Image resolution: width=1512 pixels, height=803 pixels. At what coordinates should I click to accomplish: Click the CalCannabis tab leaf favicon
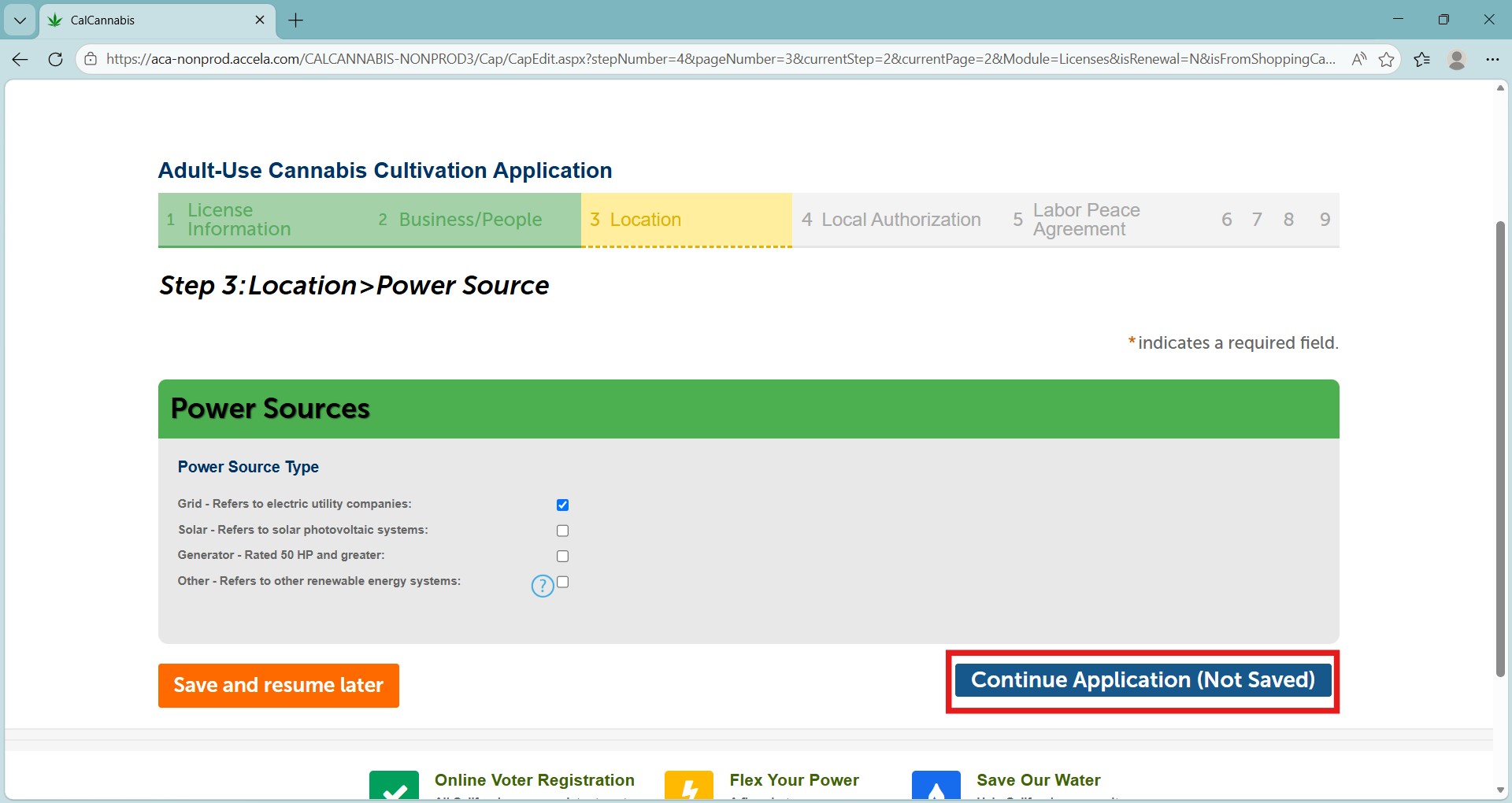point(55,20)
